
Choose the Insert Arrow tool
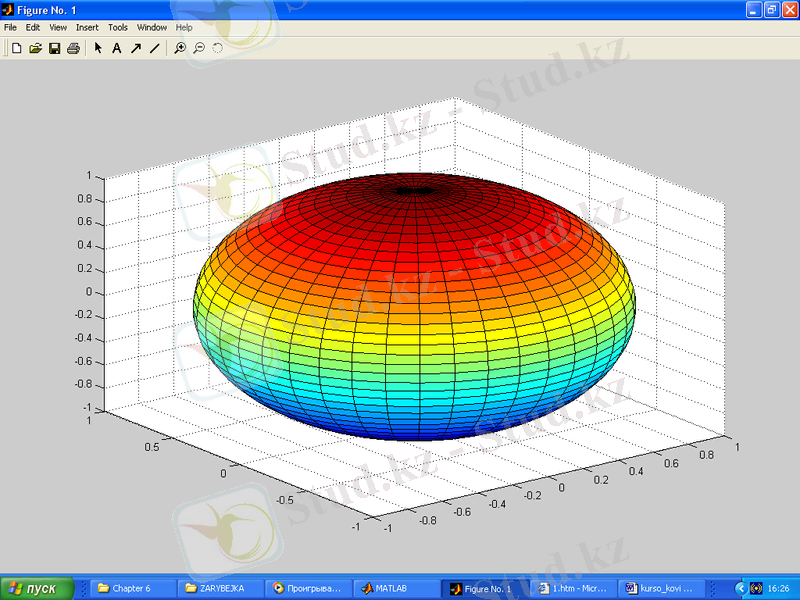135,48
